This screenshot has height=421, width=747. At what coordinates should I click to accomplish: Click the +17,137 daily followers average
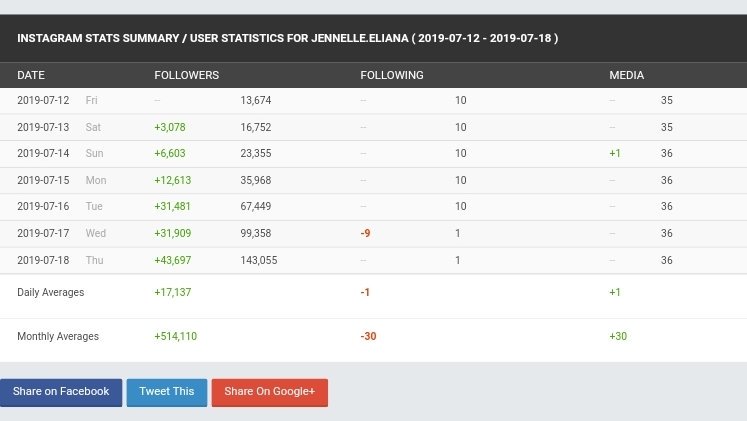click(x=172, y=292)
